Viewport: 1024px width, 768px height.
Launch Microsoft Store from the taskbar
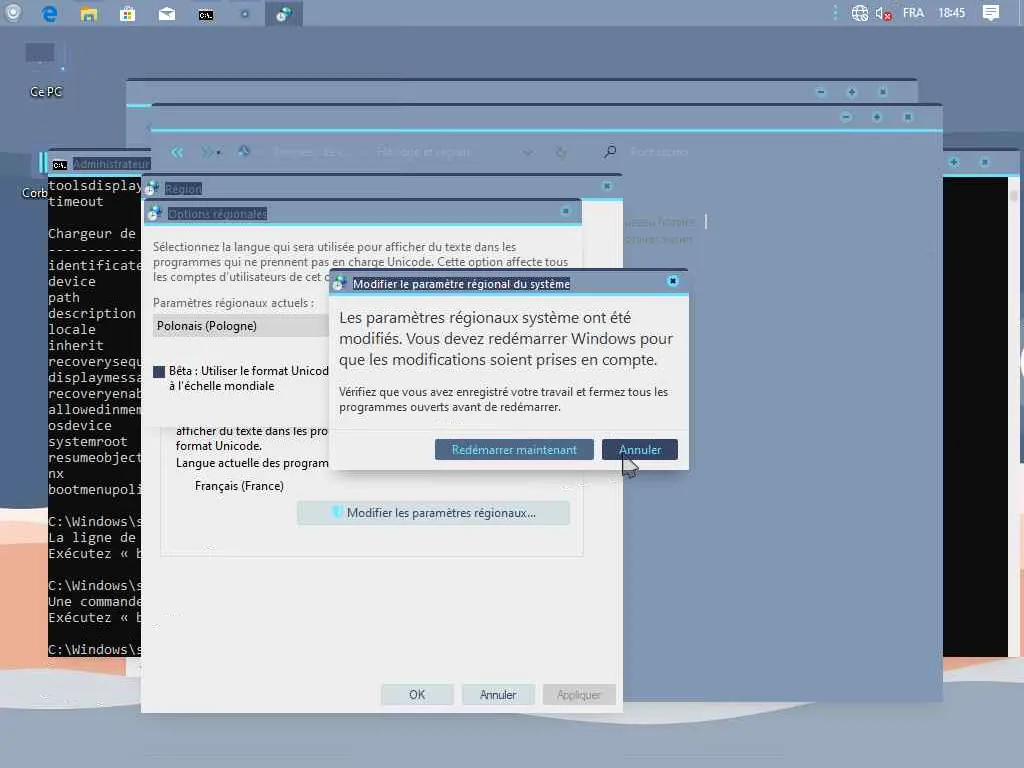point(128,14)
